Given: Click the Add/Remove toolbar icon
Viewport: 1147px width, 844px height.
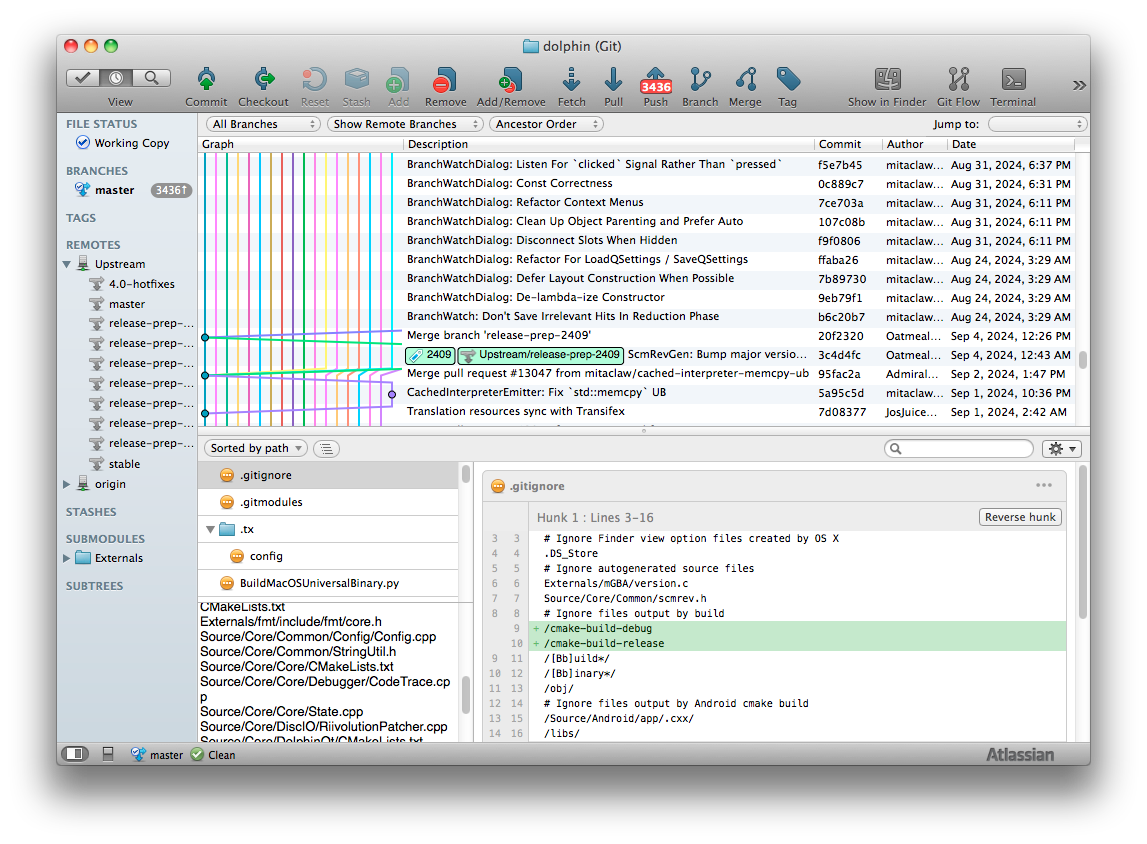Looking at the screenshot, I should click(x=511, y=80).
